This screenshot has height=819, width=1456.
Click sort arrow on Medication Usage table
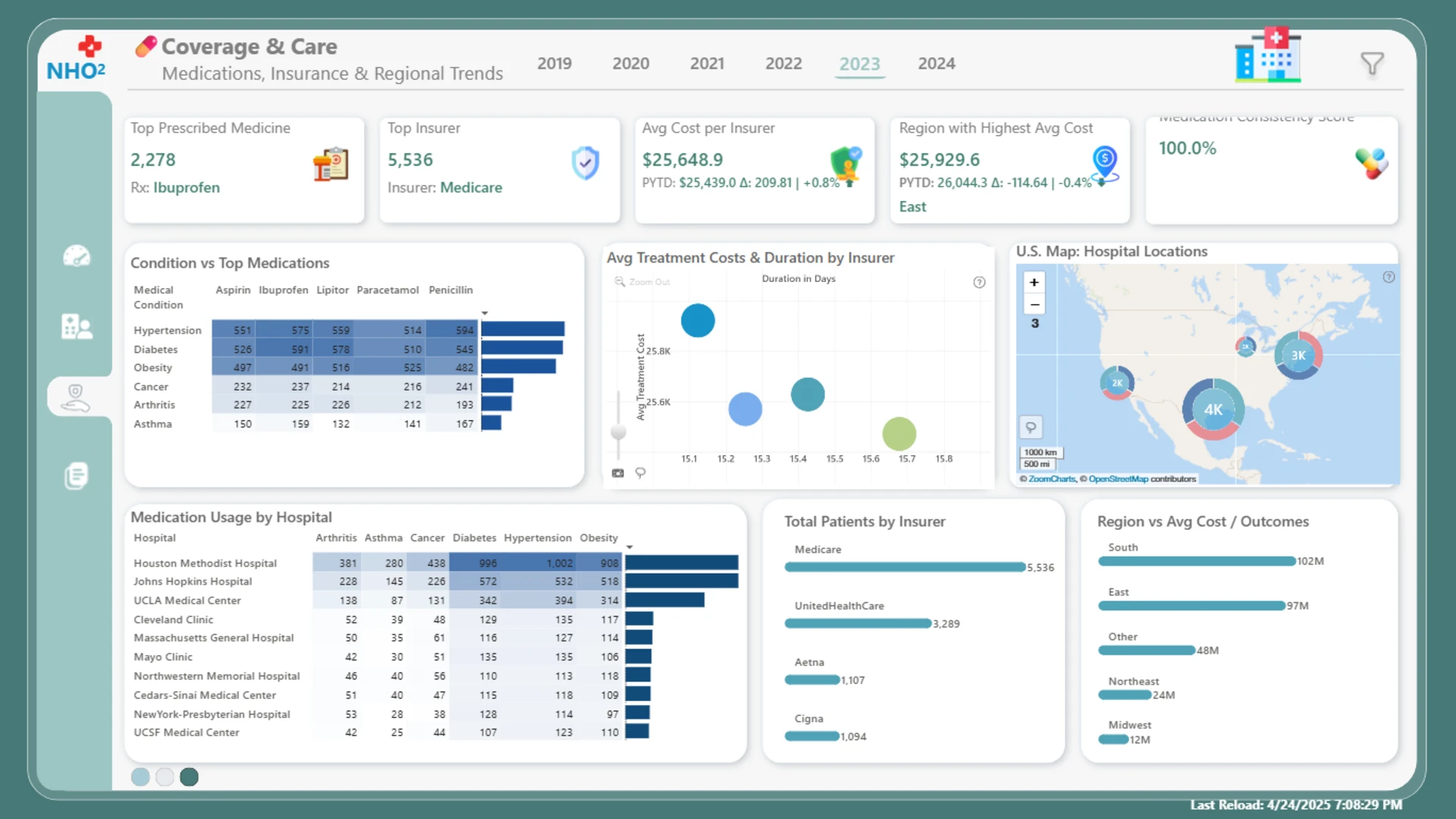[629, 547]
